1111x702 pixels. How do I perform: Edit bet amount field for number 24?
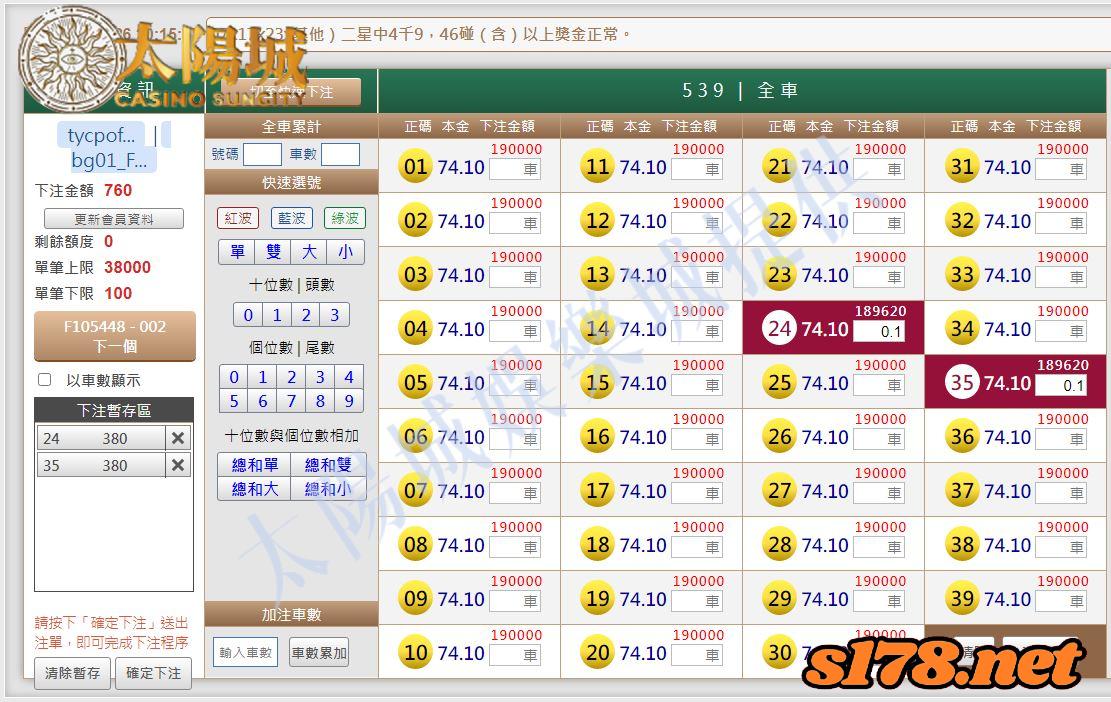click(879, 332)
